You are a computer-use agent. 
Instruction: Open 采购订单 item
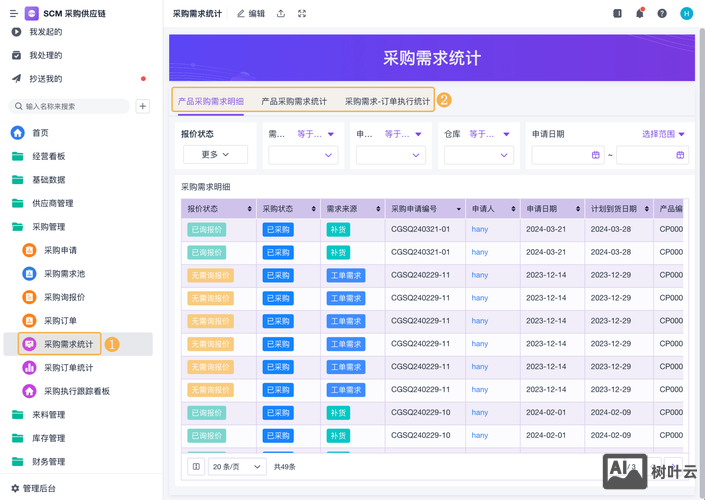[60, 321]
